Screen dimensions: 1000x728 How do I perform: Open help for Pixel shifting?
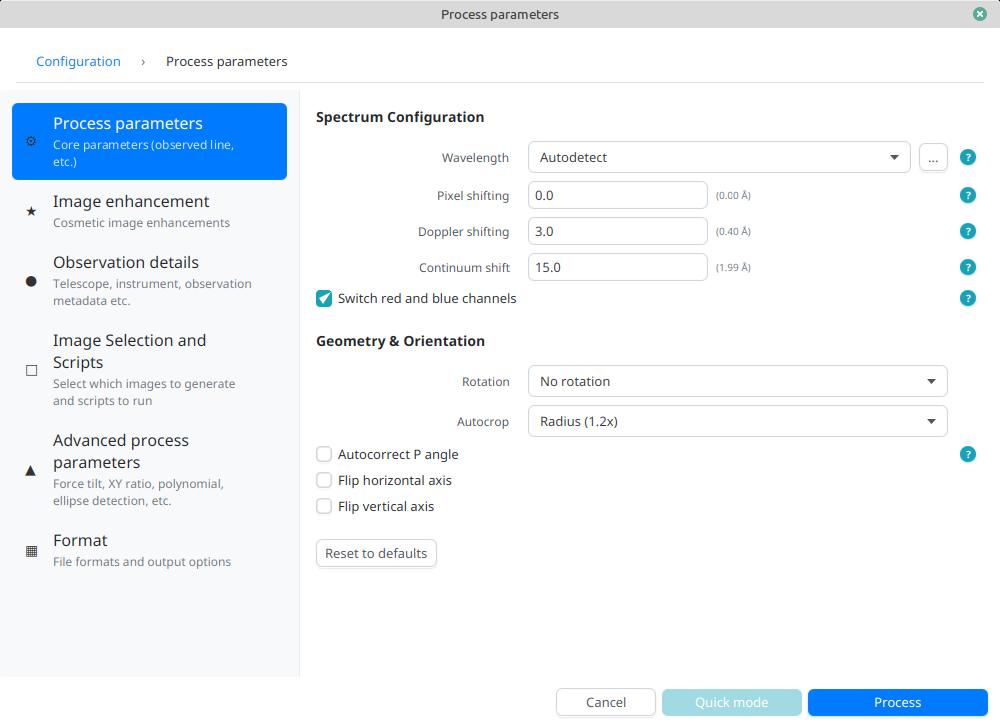[x=967, y=195]
